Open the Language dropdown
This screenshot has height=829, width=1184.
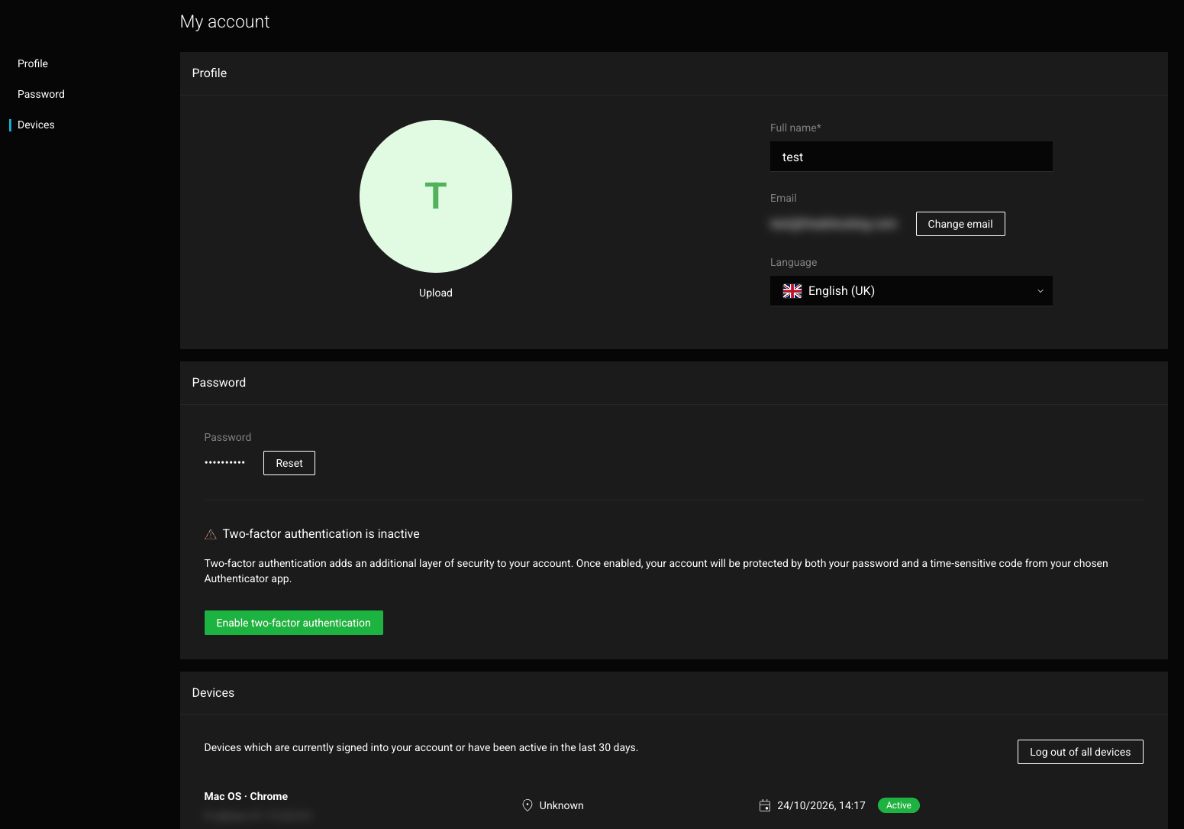[x=911, y=291]
